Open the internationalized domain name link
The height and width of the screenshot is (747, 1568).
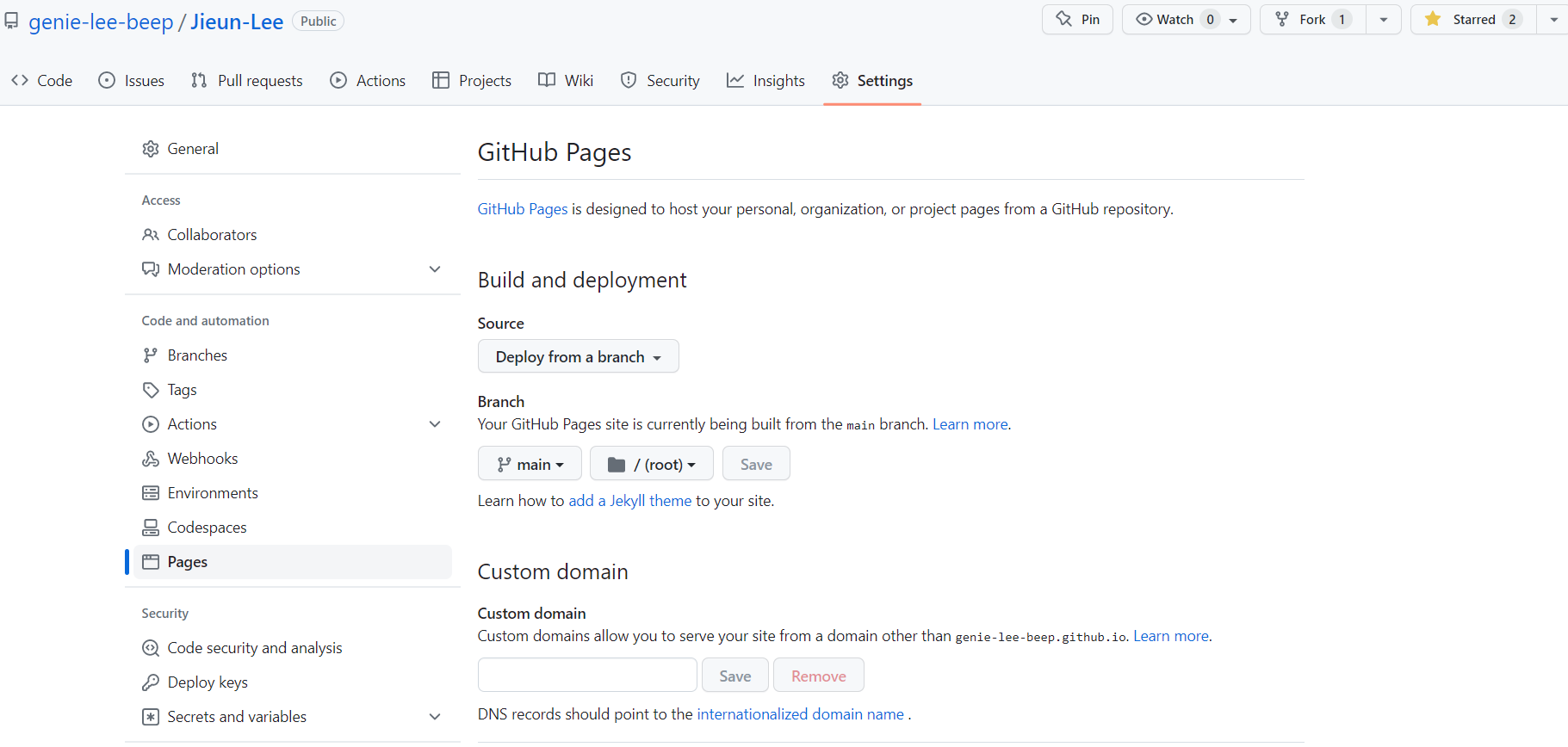coord(801,714)
